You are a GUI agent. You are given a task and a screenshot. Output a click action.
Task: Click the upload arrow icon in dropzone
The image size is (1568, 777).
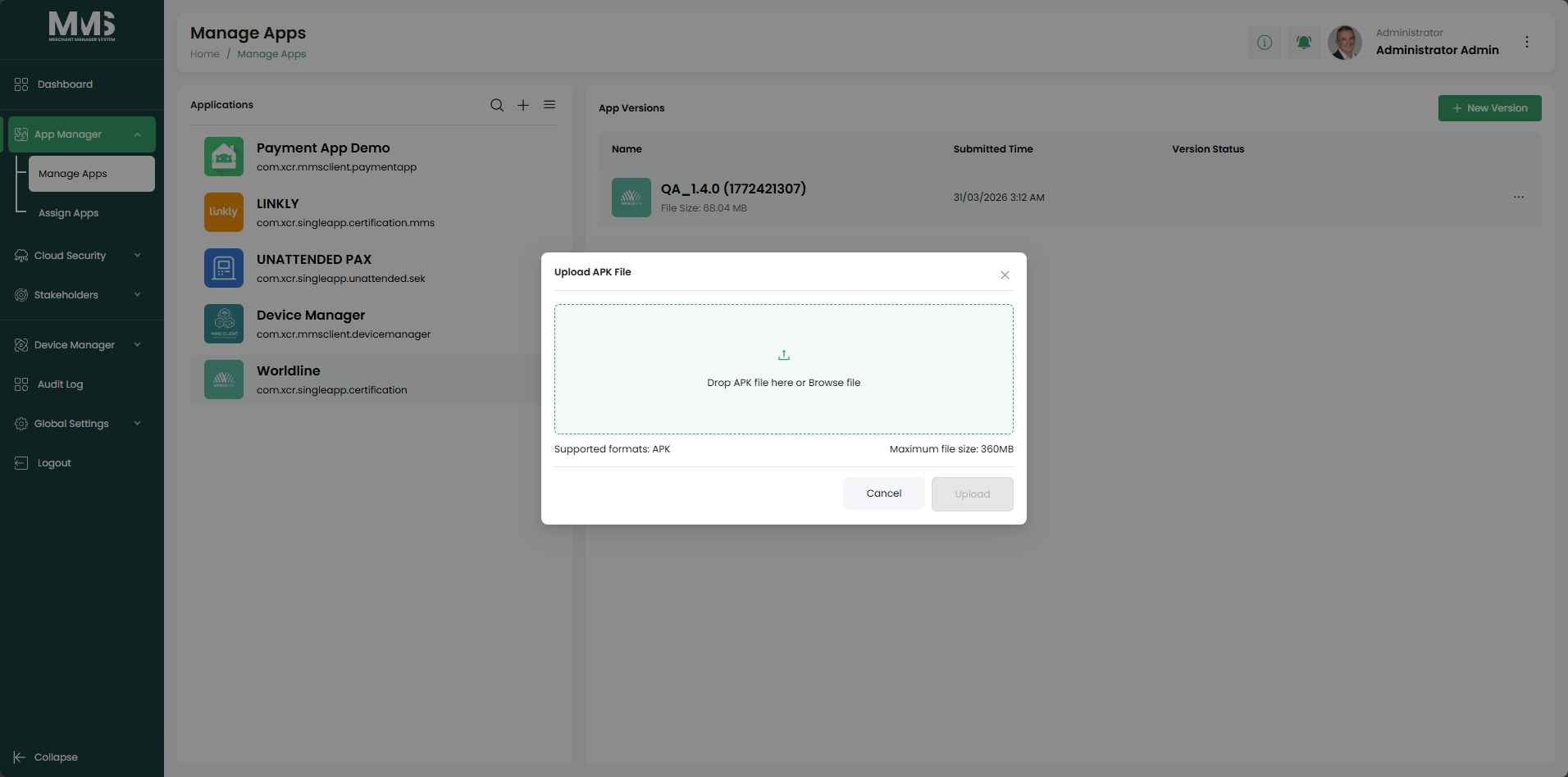784,355
